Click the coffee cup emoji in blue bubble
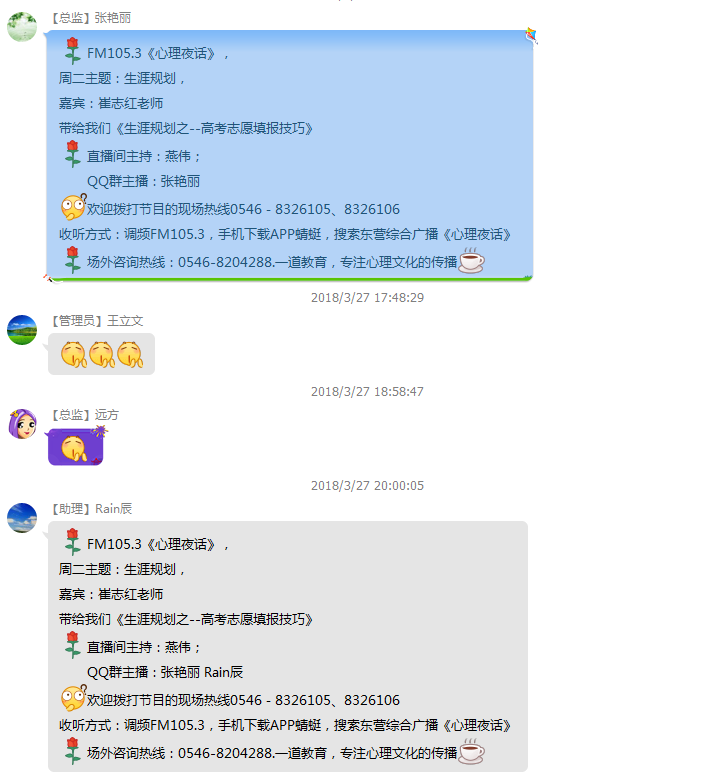 tap(471, 260)
